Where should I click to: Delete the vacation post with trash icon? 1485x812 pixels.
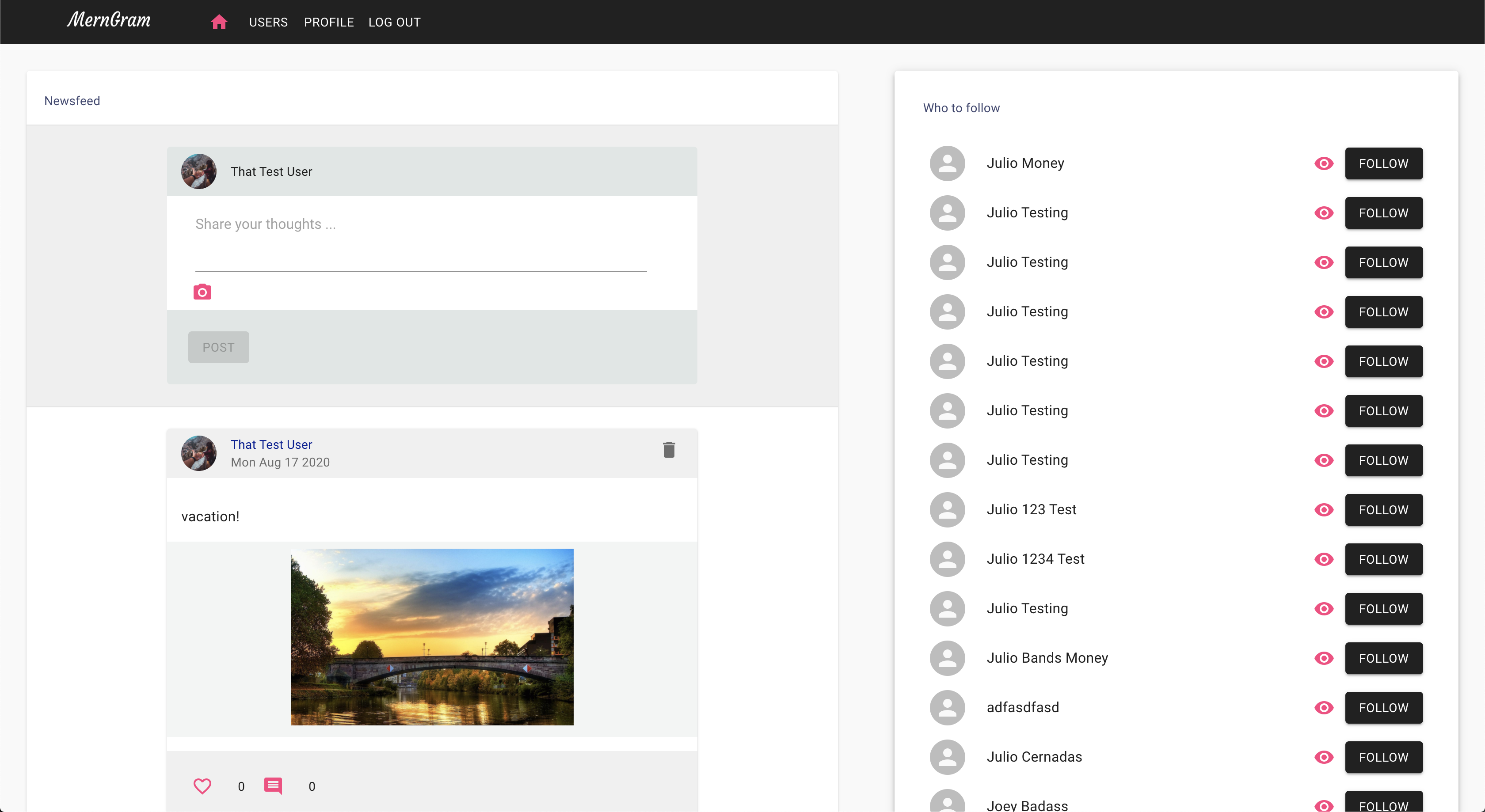coord(669,449)
